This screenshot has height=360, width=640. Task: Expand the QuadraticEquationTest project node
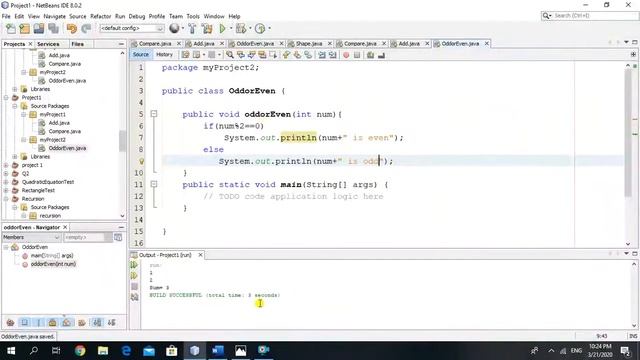(6, 182)
